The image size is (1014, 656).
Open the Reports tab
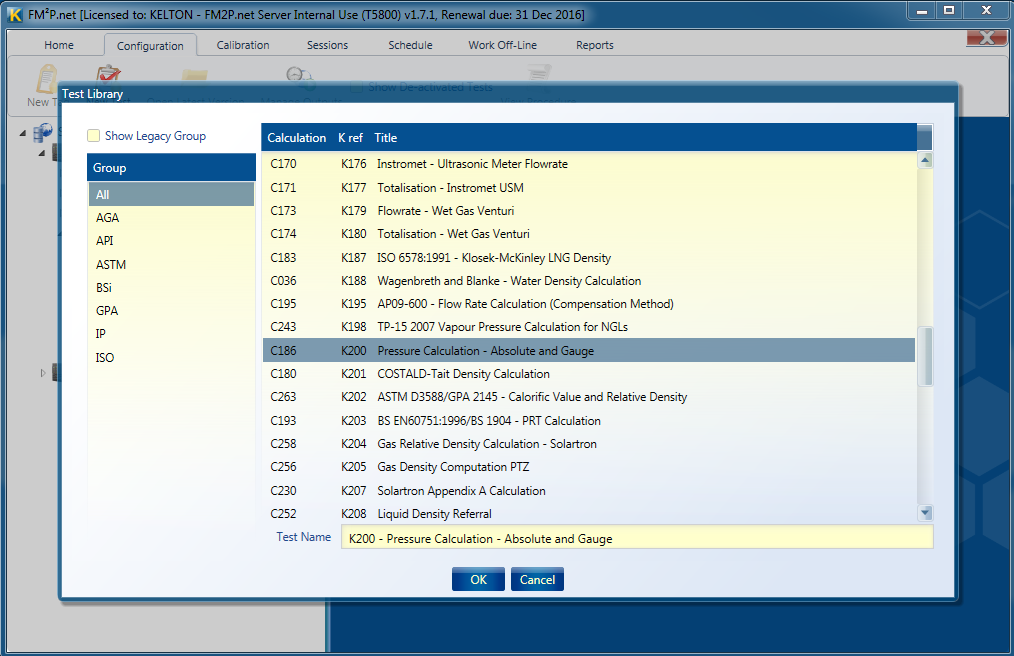[594, 45]
